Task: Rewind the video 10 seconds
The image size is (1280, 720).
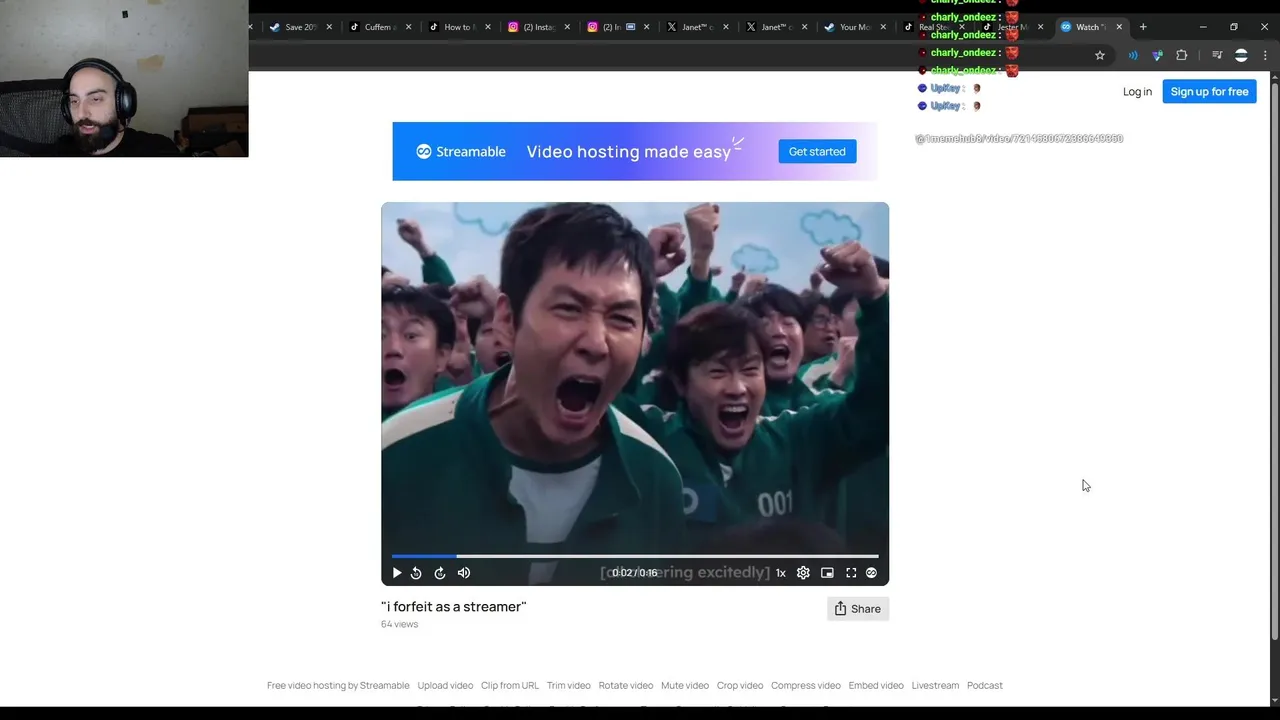Action: click(x=416, y=573)
